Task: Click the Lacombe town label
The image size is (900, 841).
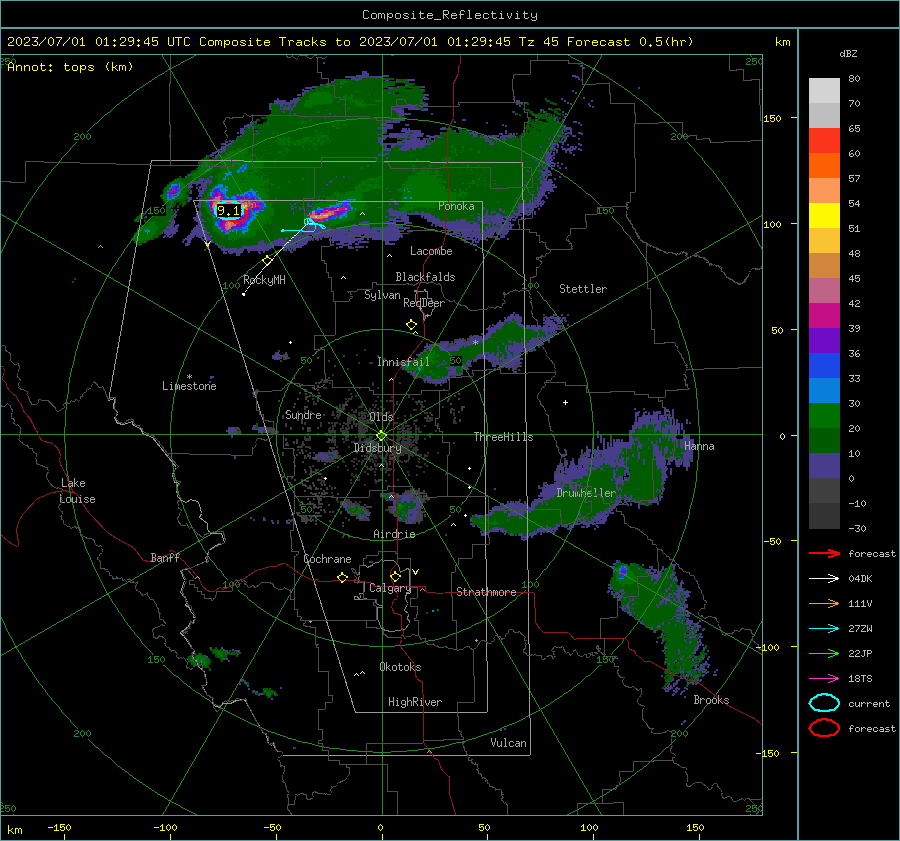Action: tap(431, 251)
